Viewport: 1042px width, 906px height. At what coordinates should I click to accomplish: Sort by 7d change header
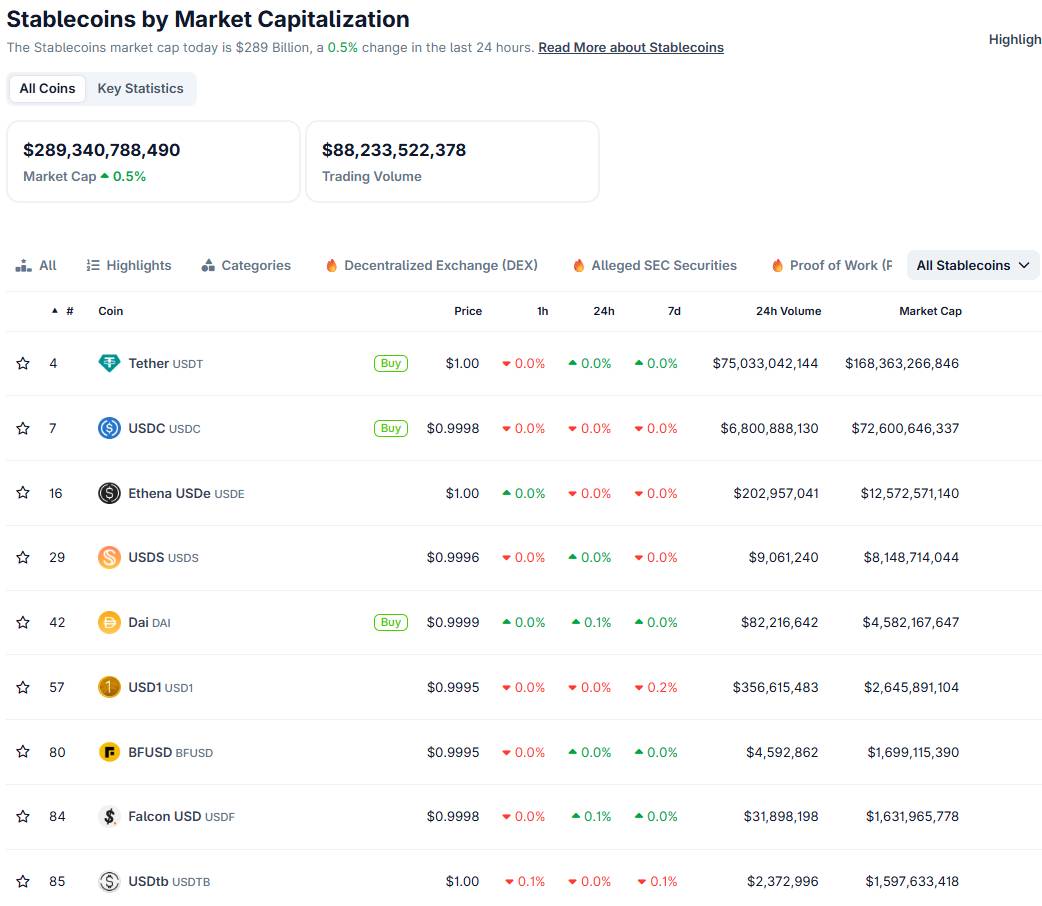674,311
